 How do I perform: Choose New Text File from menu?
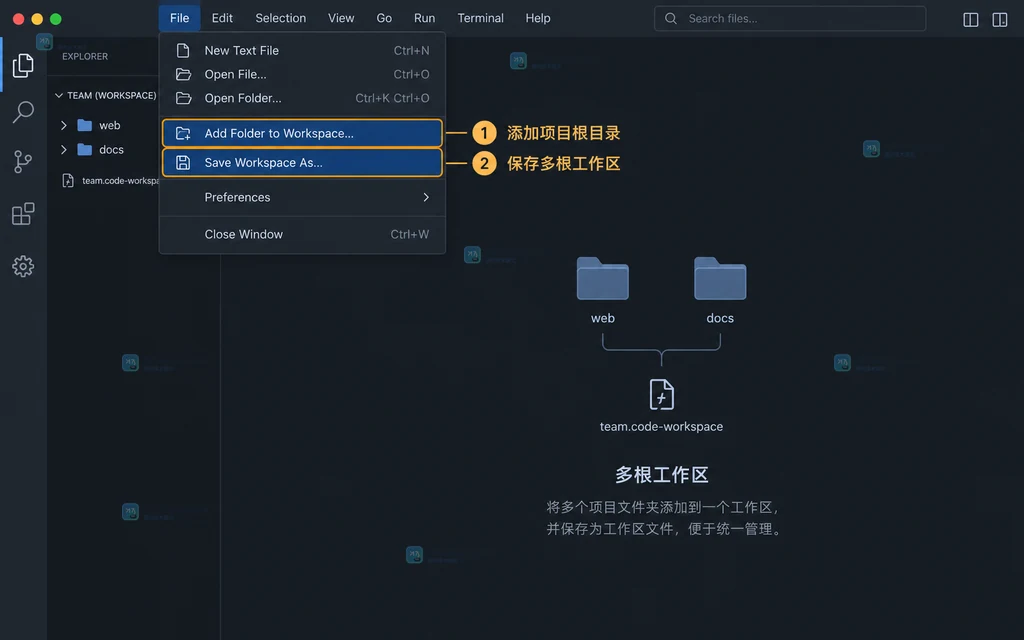302,50
